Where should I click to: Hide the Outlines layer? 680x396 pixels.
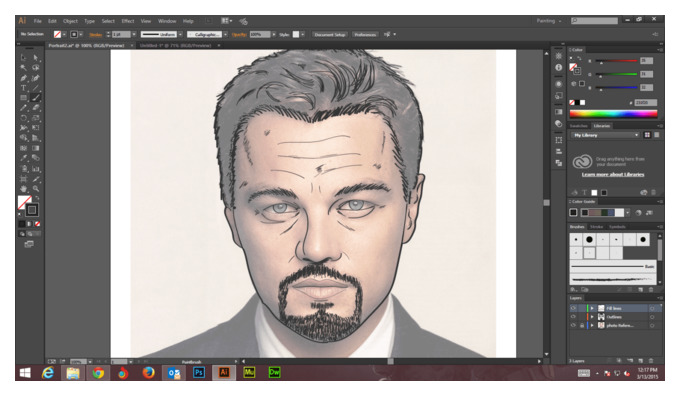573,317
